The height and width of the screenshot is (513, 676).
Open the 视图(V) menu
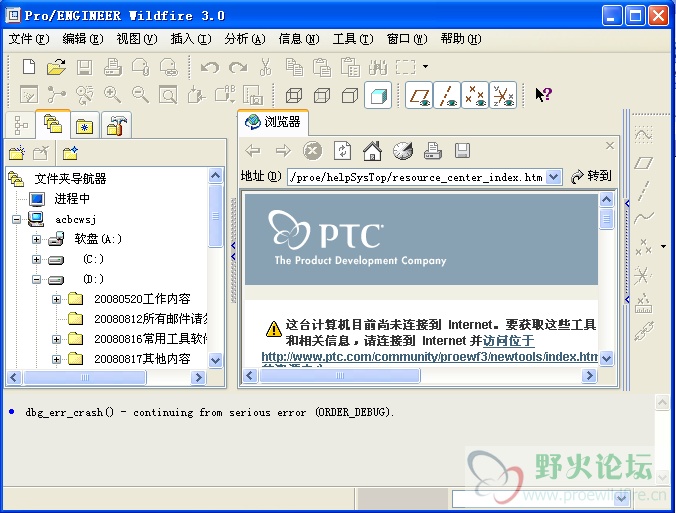137,39
